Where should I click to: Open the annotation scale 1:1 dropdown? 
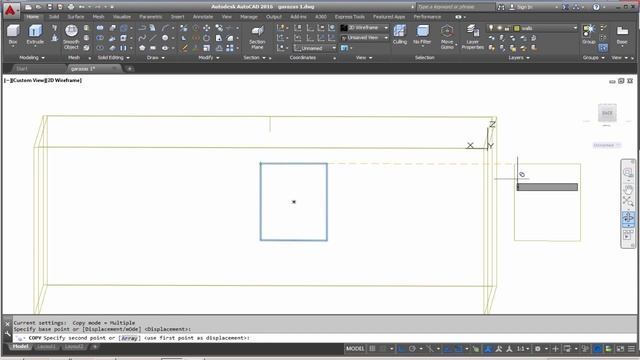[x=524, y=349]
